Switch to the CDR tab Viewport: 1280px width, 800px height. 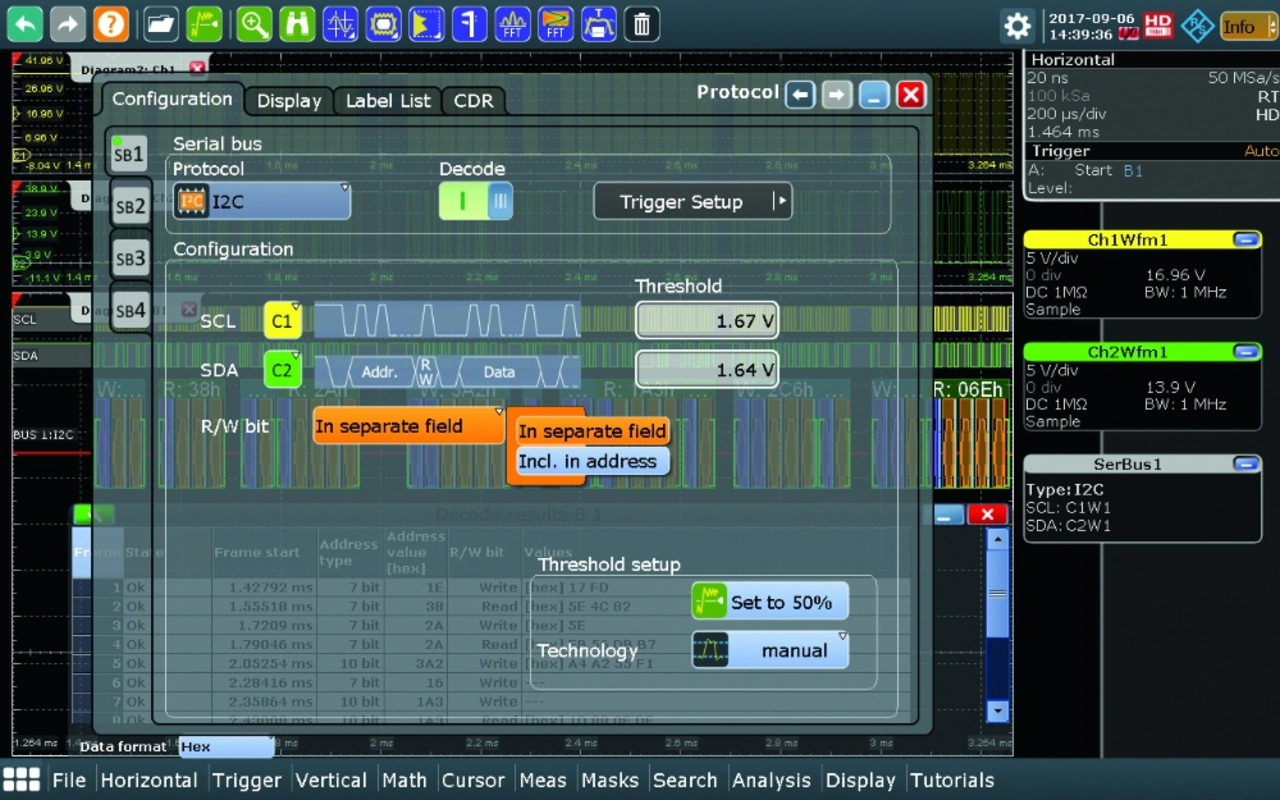tap(473, 101)
